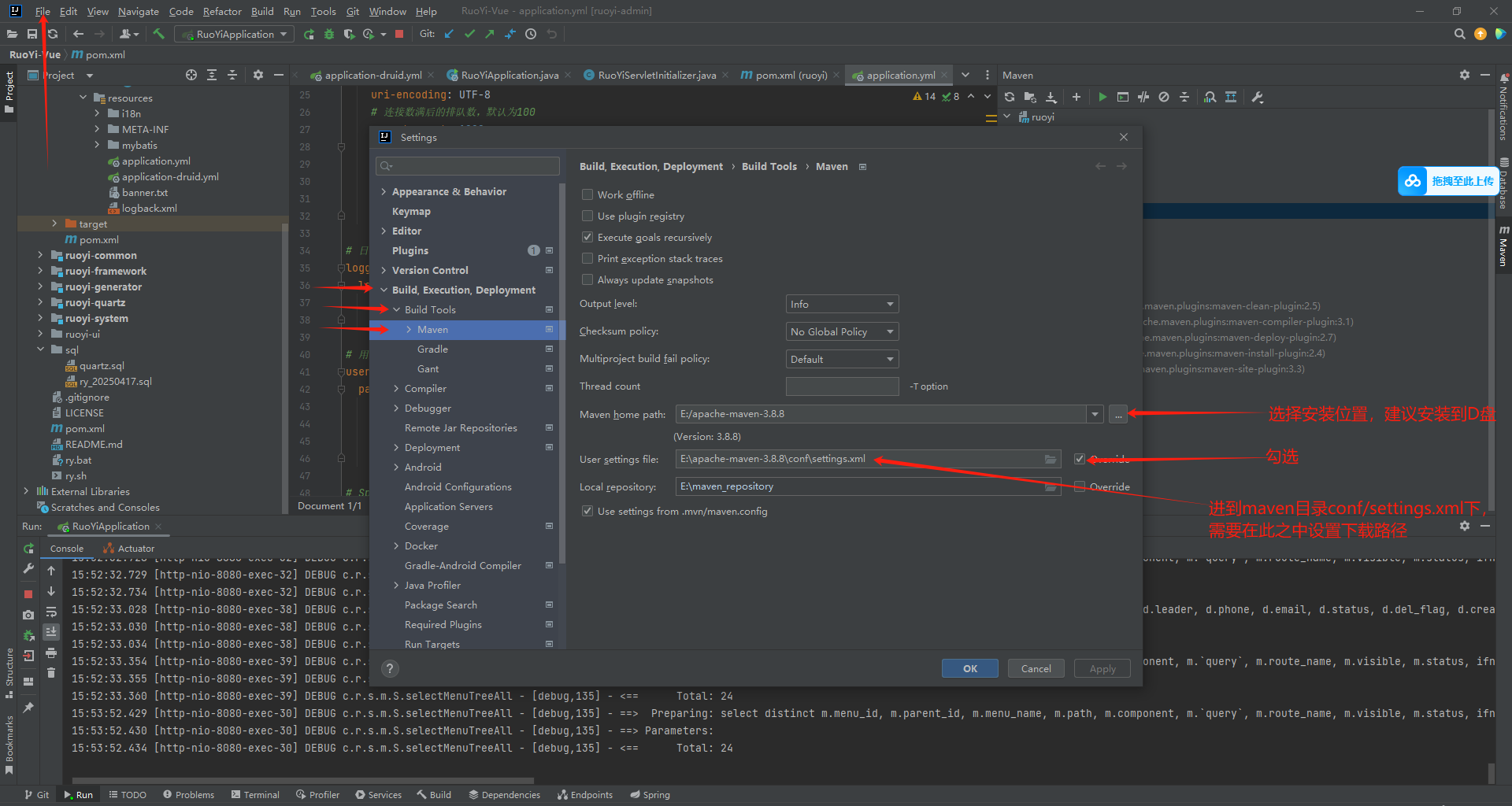Viewport: 1512px width, 806px height.
Task: Open Terminal tool window tab
Action: pos(255,794)
